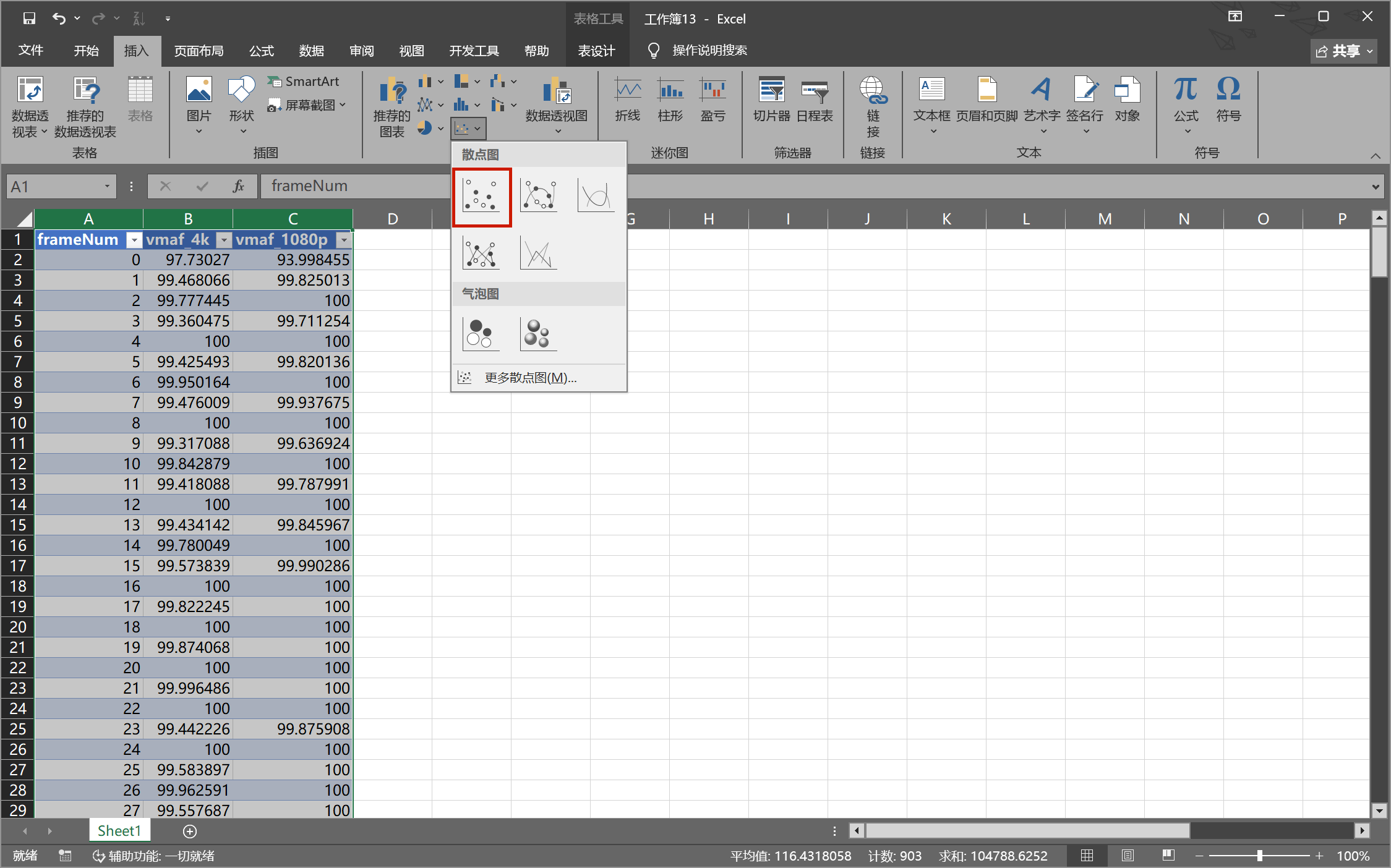Image resolution: width=1391 pixels, height=868 pixels.
Task: Open the vmaf_4k column filter dropdown
Action: (x=224, y=240)
